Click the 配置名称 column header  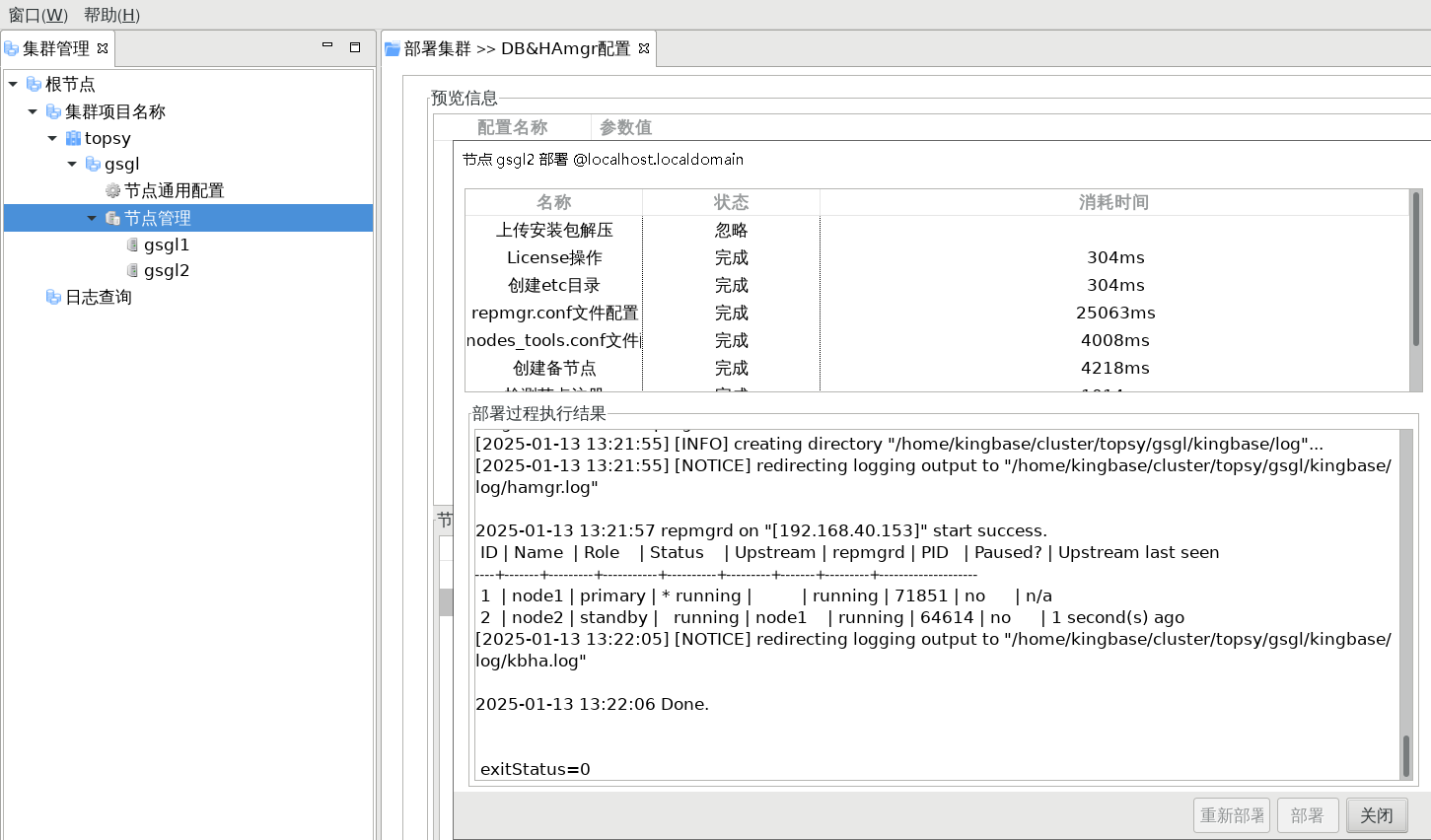click(x=513, y=127)
